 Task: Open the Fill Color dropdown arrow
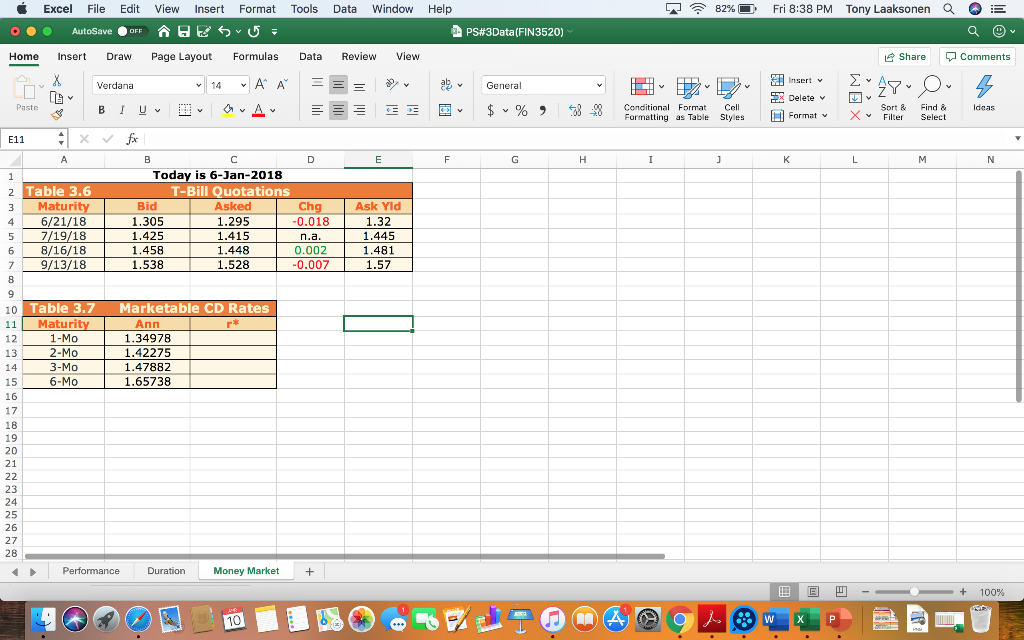tap(243, 109)
